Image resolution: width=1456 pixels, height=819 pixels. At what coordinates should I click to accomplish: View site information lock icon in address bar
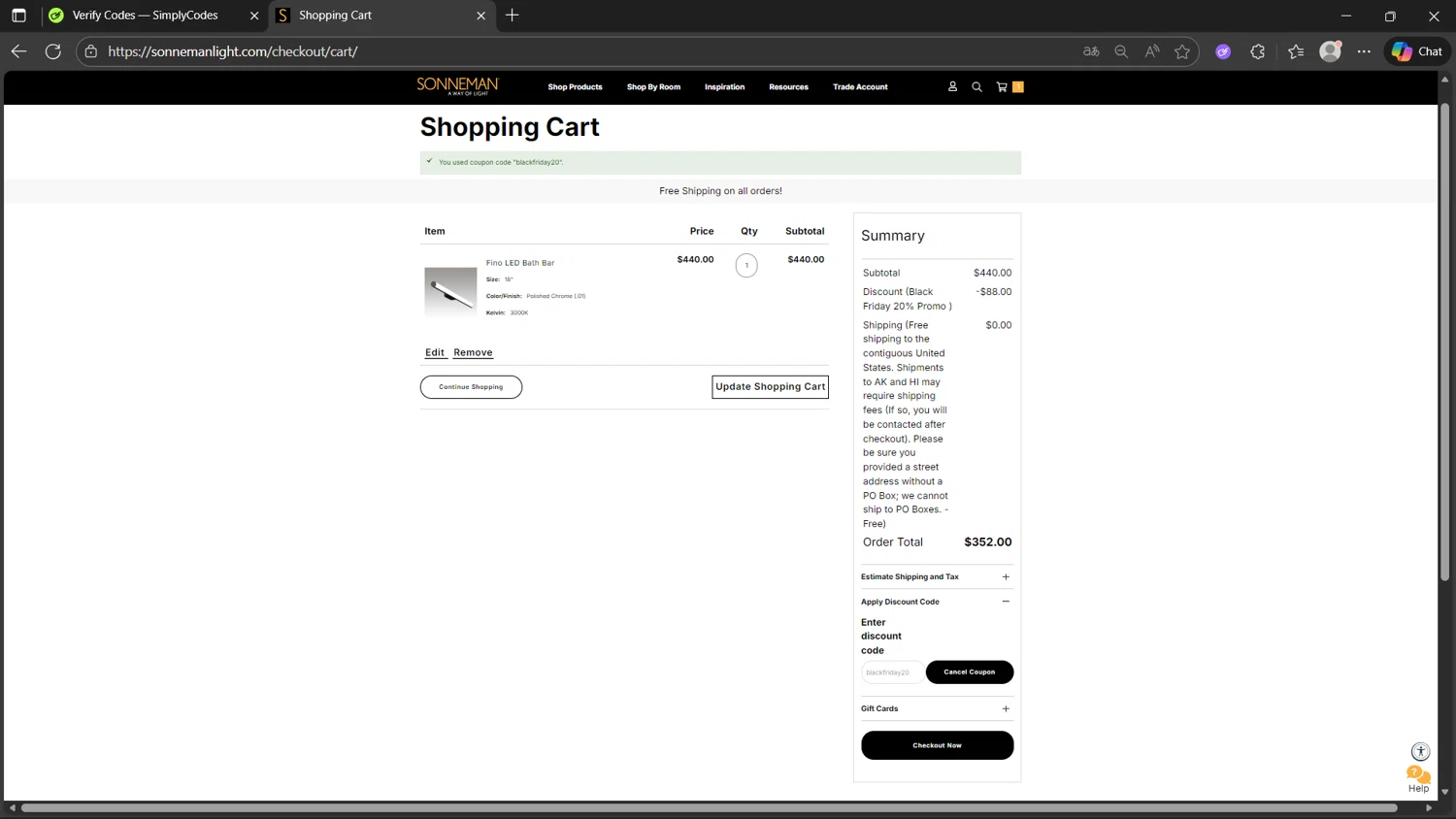click(x=91, y=51)
